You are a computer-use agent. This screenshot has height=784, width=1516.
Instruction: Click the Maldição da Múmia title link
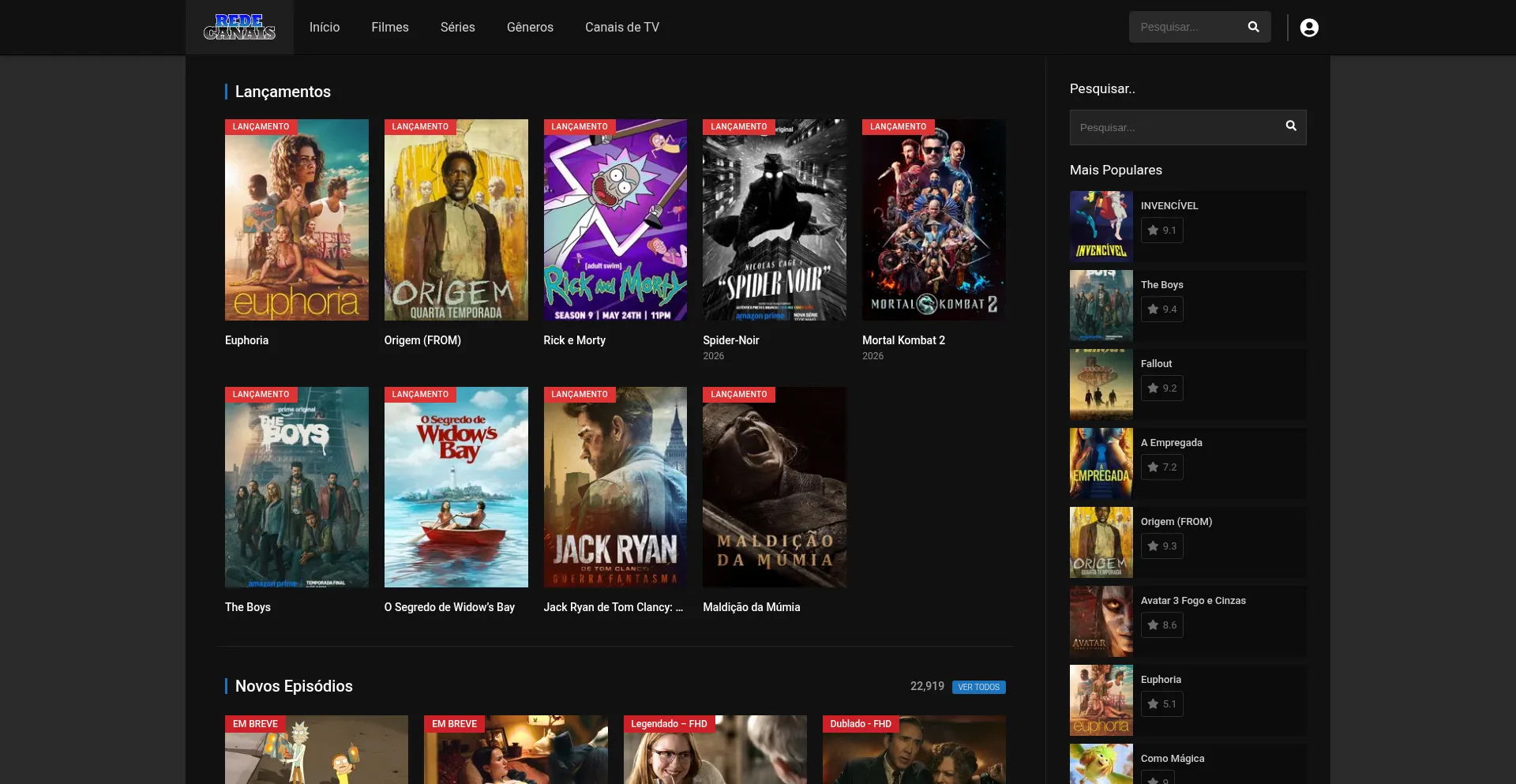752,607
